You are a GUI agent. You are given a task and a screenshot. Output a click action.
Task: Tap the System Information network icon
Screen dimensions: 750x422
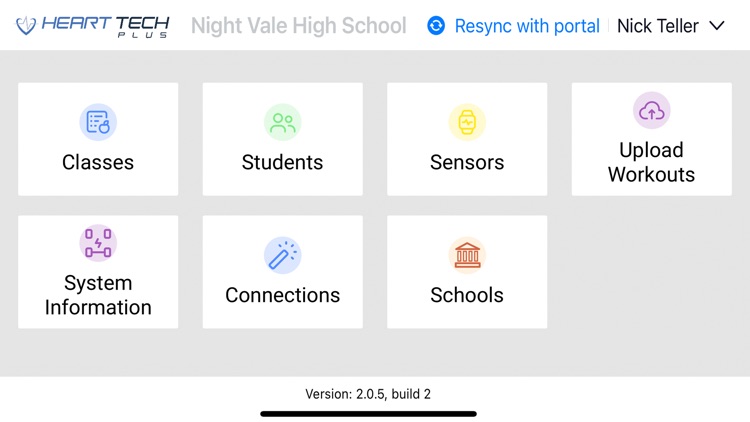pos(98,243)
